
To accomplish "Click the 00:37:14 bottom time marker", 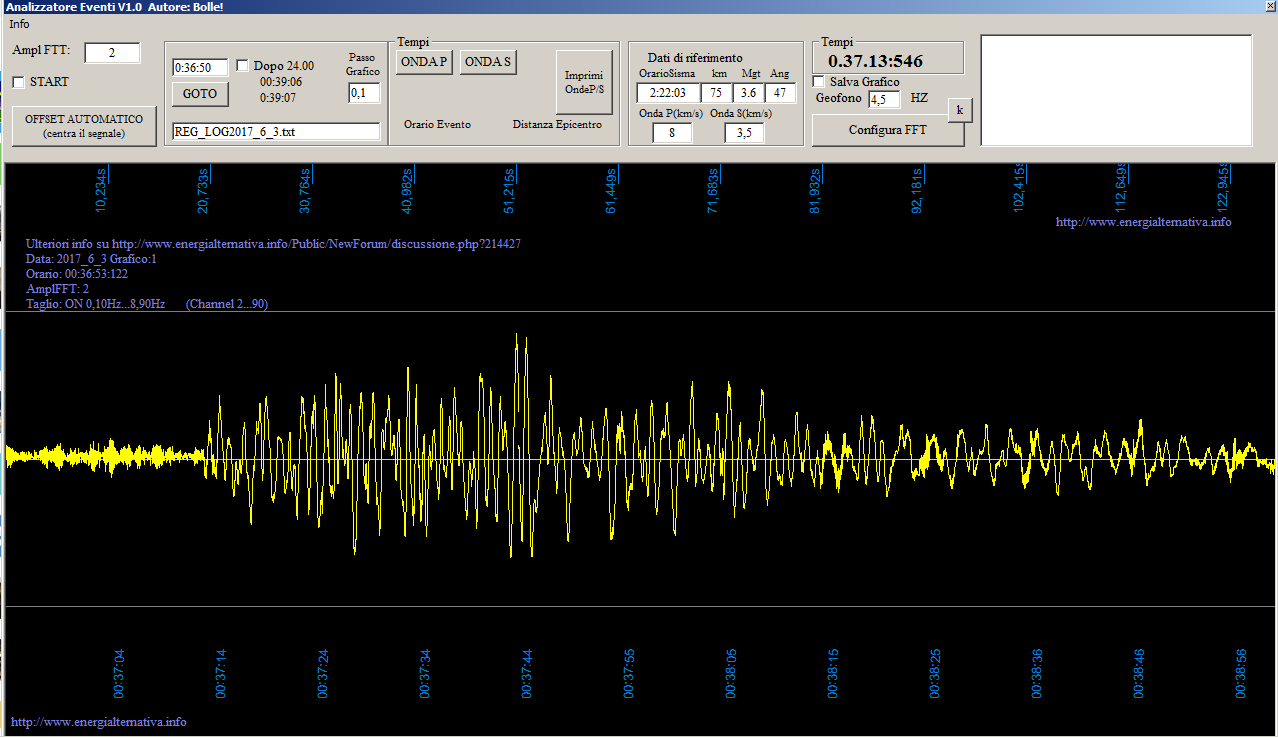I will click(221, 673).
